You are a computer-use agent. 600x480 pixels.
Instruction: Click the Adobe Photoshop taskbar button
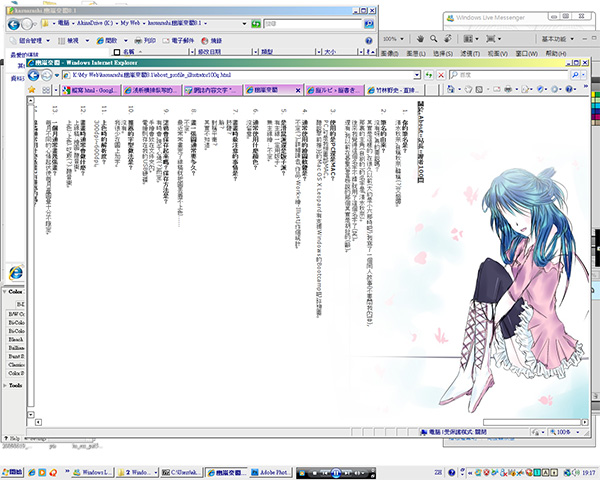coord(271,473)
